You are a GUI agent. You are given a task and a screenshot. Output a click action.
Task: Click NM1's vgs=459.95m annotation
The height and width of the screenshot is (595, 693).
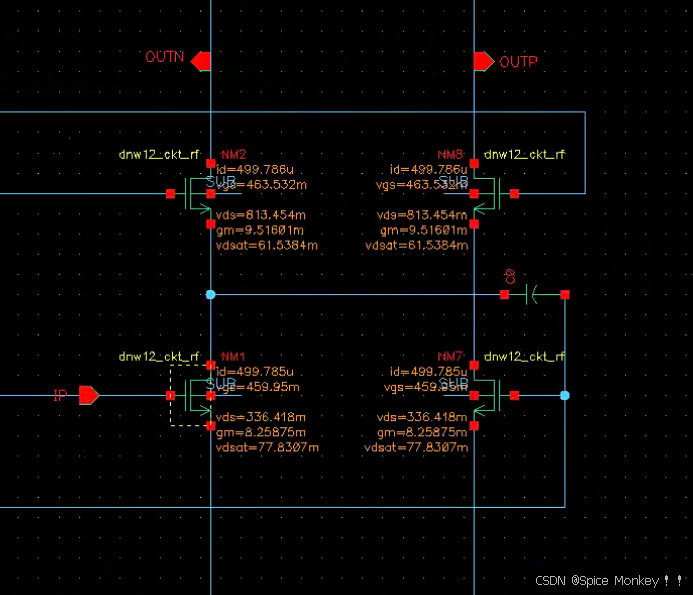point(258,387)
